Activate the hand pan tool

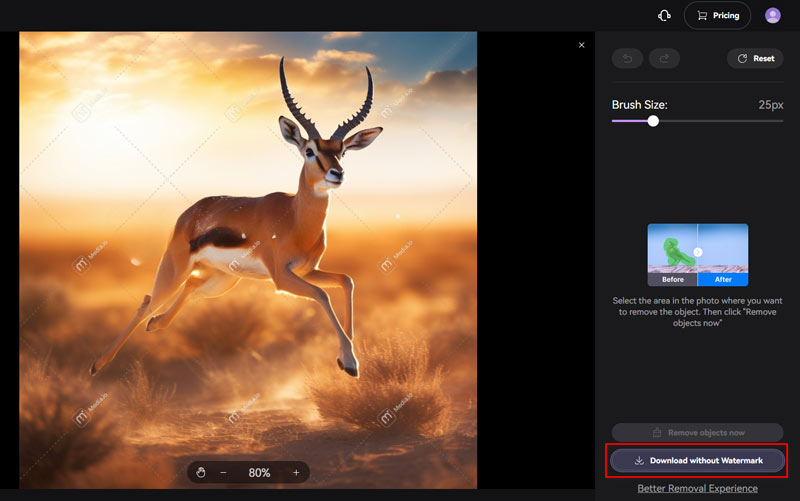(201, 472)
